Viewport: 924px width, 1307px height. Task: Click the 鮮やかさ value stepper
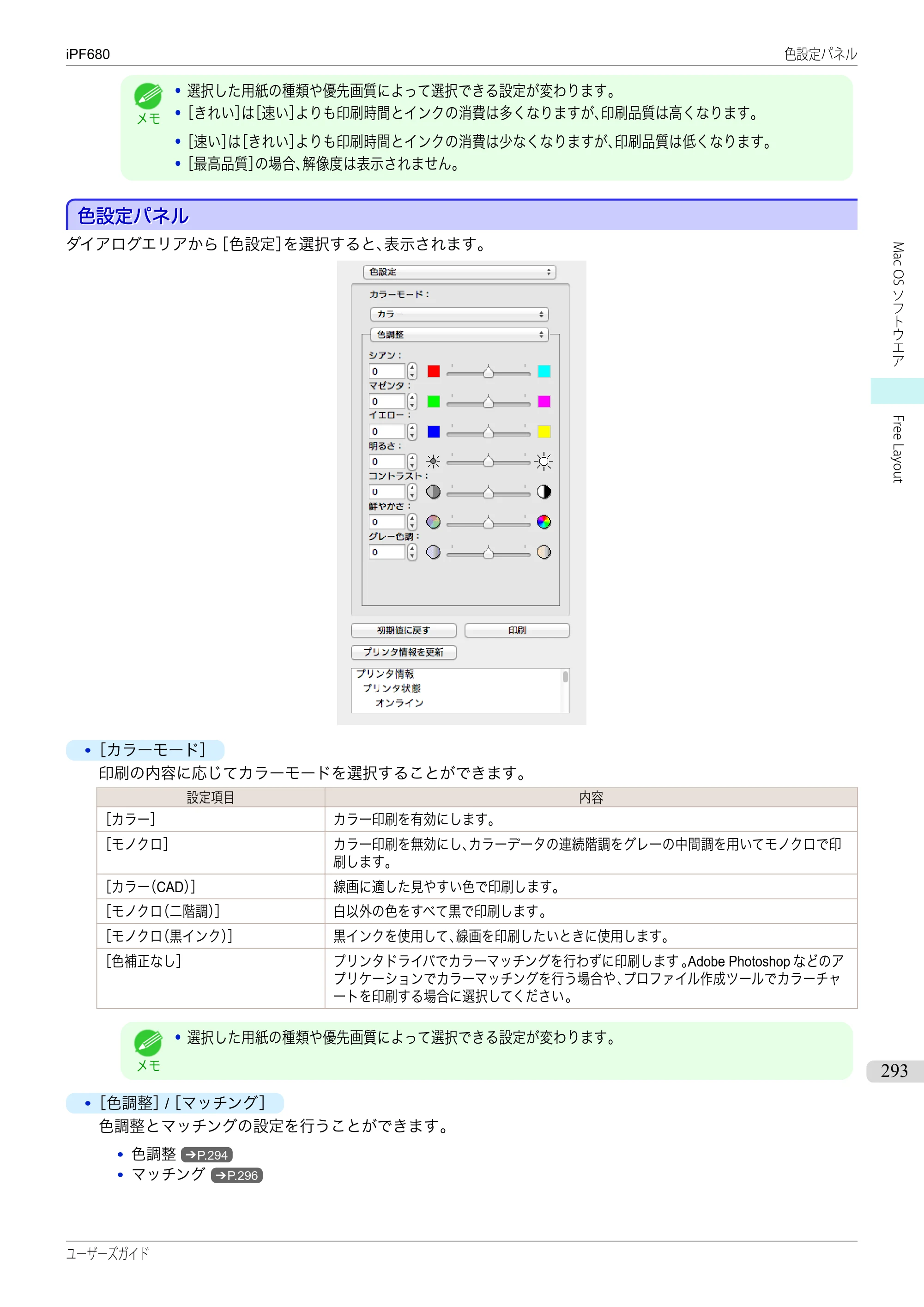coord(412,522)
